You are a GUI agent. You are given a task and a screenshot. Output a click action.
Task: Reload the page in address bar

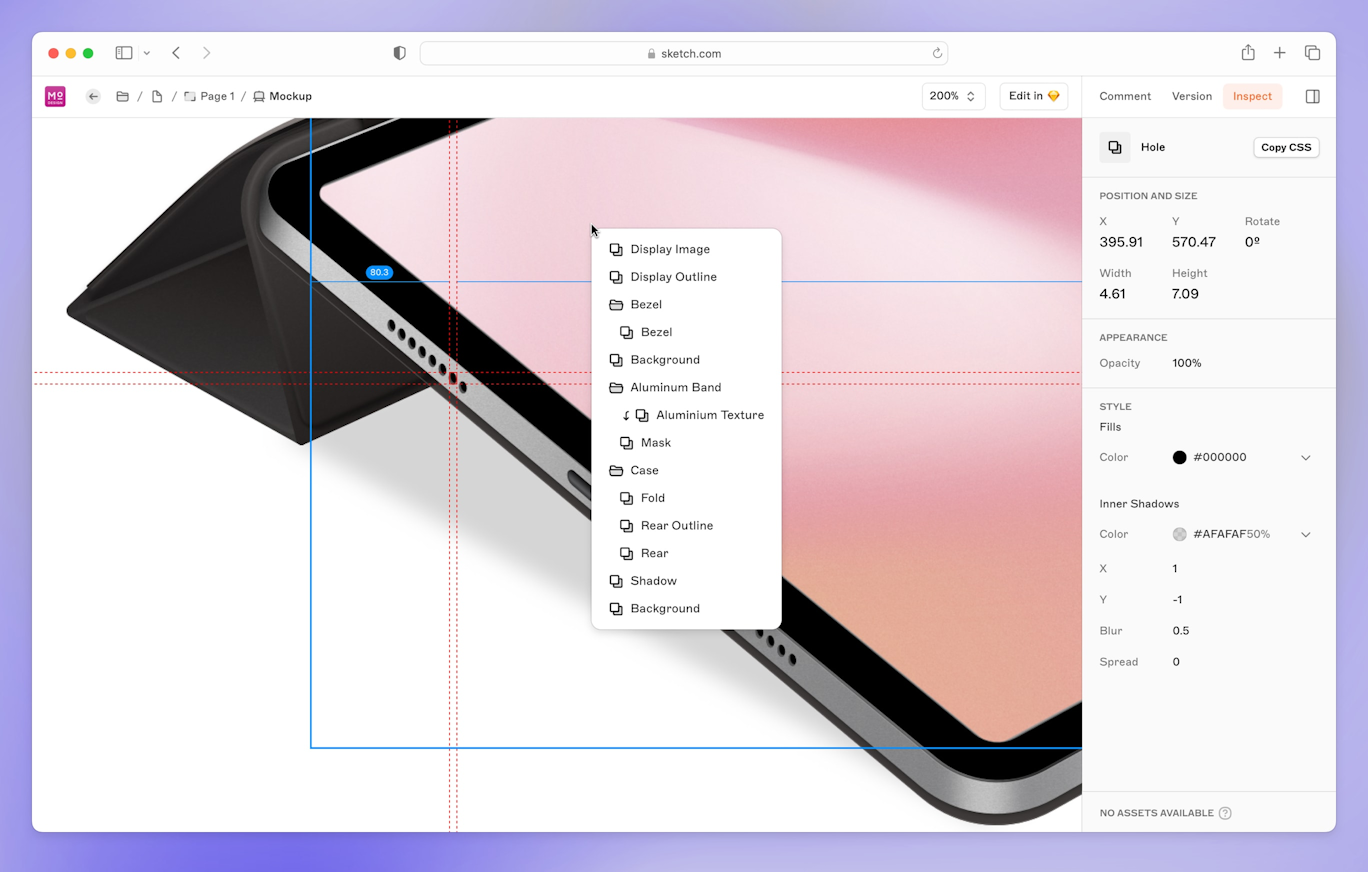pos(937,54)
